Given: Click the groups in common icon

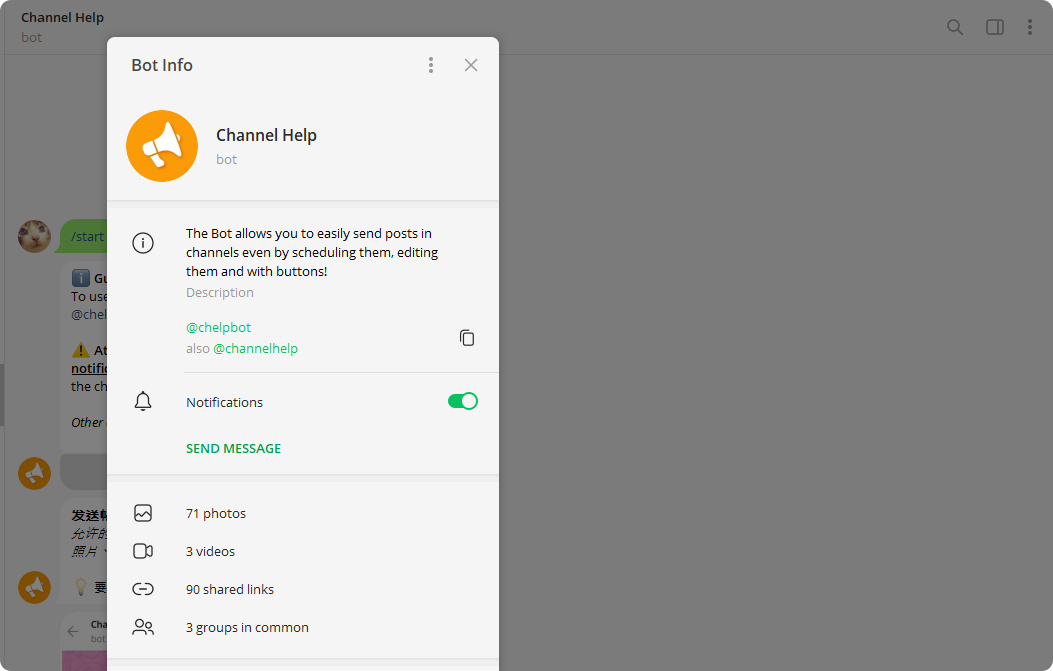Looking at the screenshot, I should coord(143,627).
